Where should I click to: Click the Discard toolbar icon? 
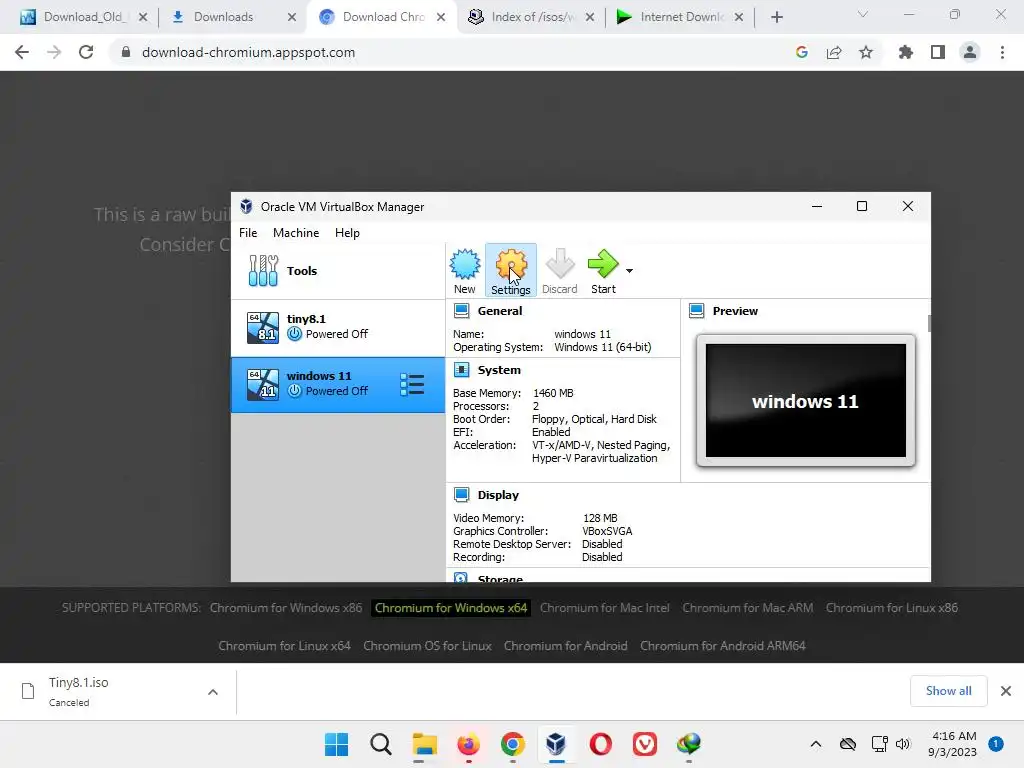(560, 271)
